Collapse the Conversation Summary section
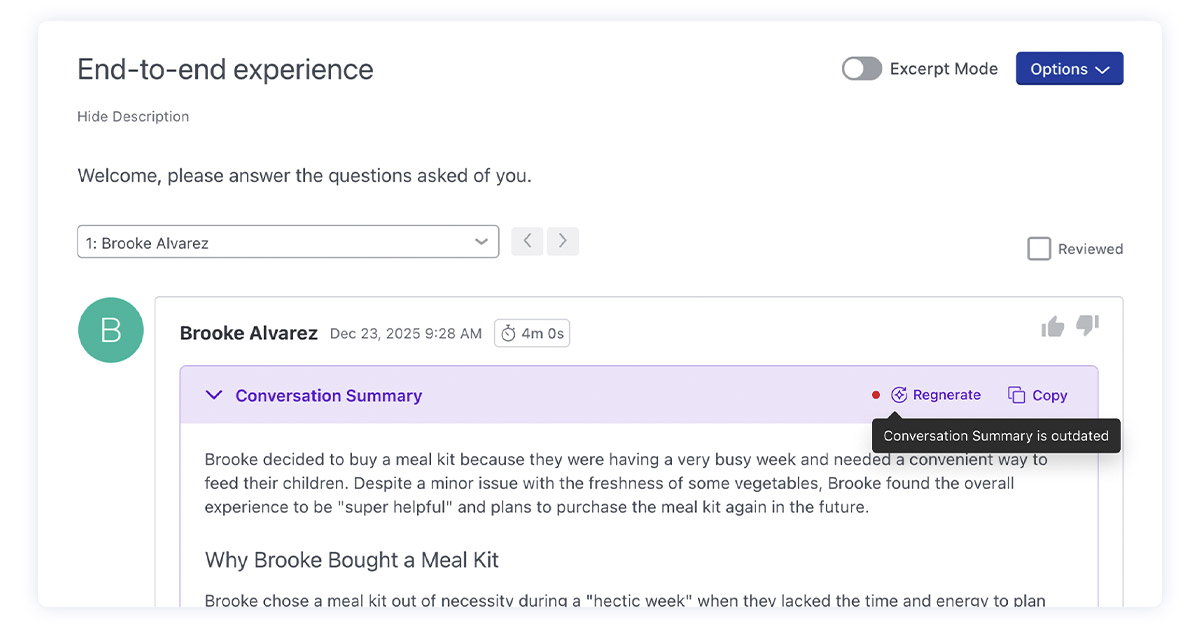Viewport: 1200px width, 628px height. [213, 395]
